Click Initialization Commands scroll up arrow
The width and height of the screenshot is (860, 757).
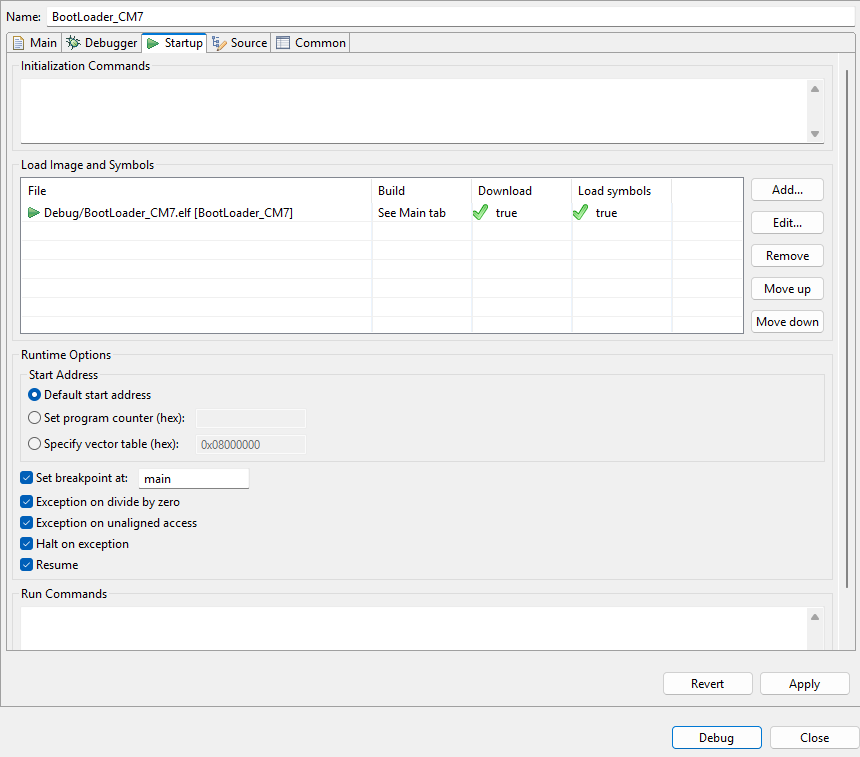point(815,89)
